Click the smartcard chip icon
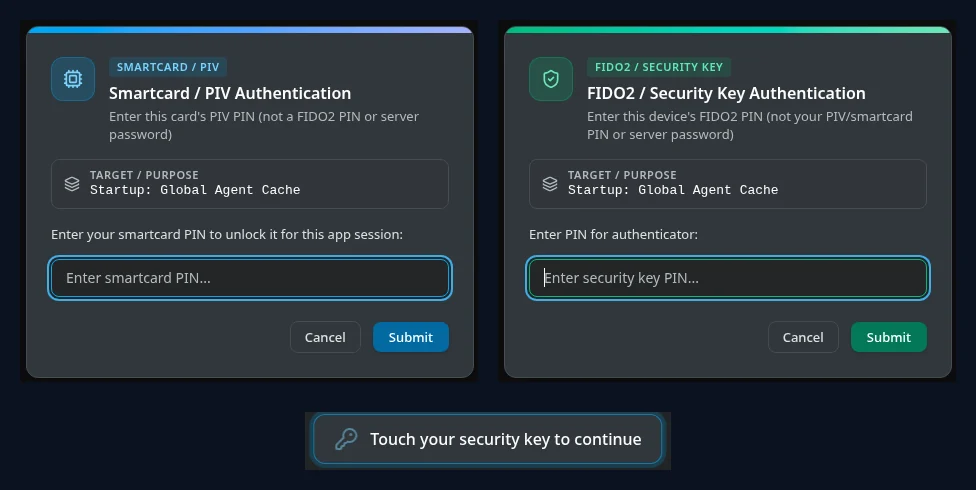The image size is (976, 490). pyautogui.click(x=73, y=79)
